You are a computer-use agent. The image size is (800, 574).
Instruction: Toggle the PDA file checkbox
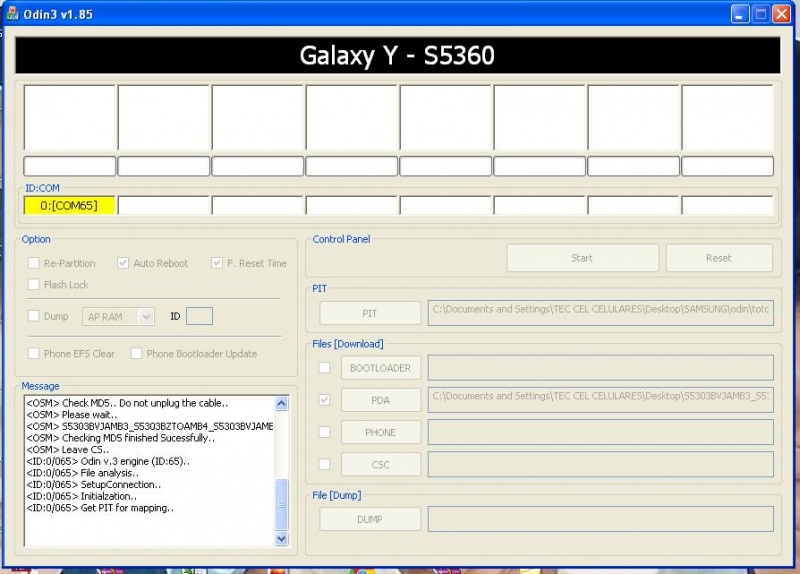pyautogui.click(x=324, y=400)
